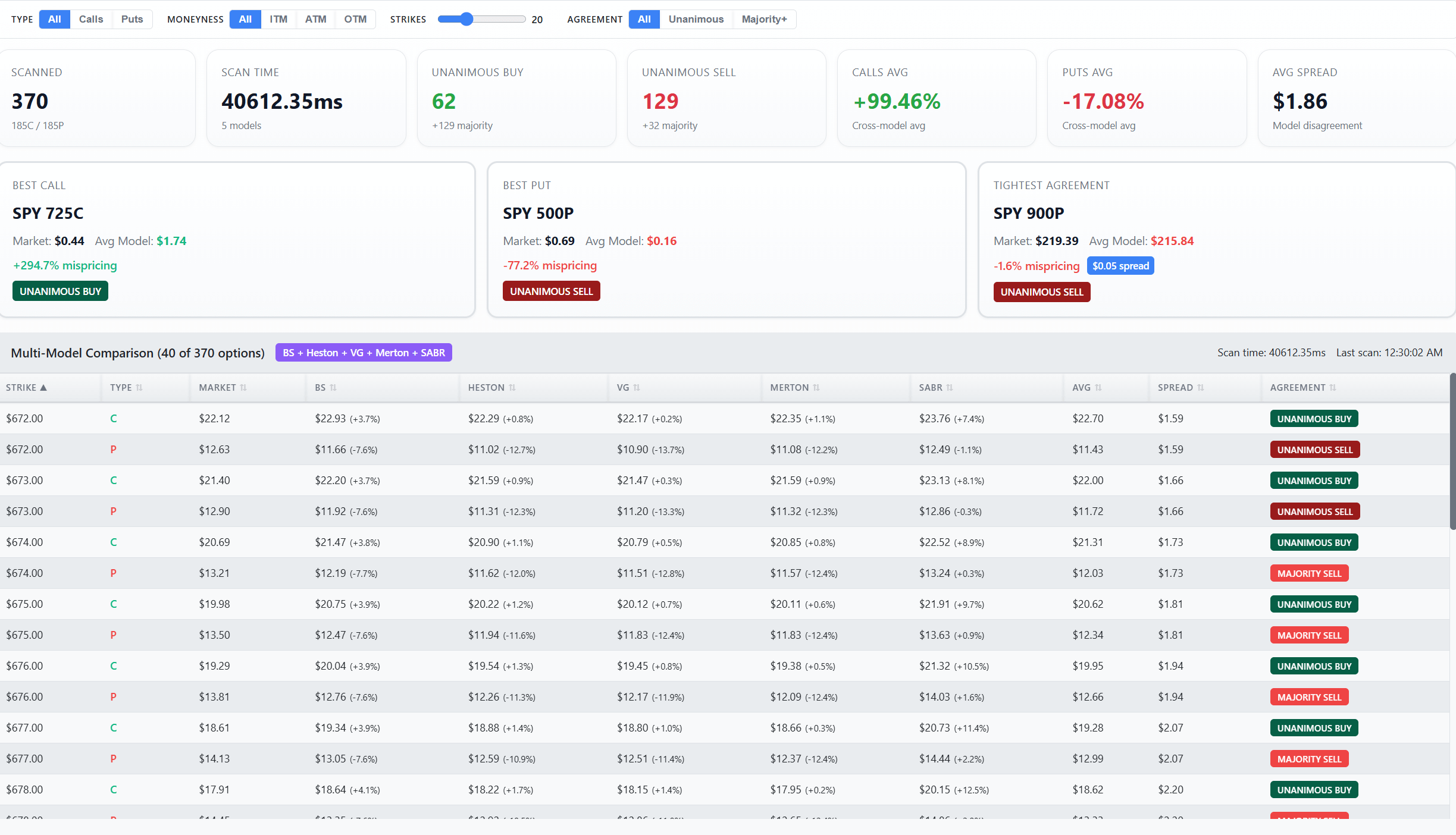The width and height of the screenshot is (1456, 835).
Task: Click the BS + Heston + VG + Merton + SABR badge
Action: pyautogui.click(x=364, y=353)
